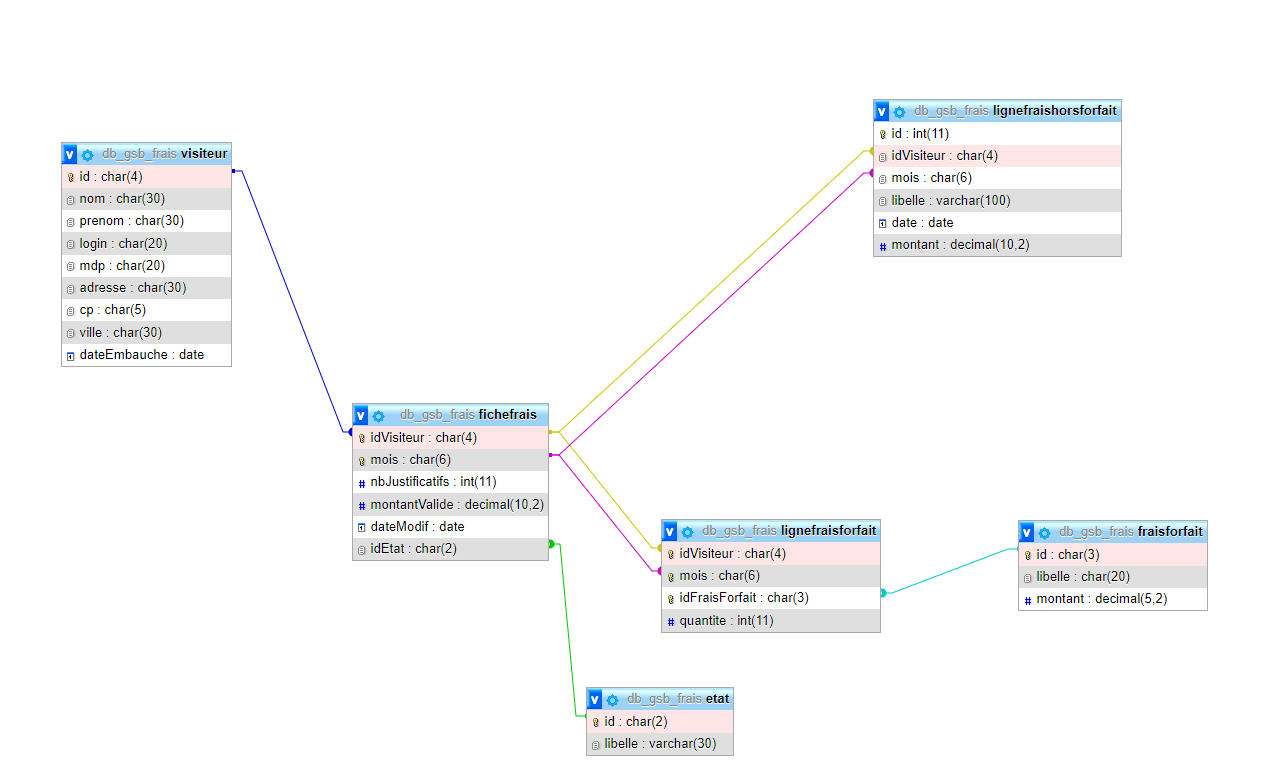
Task: Click the fichefrais table title
Action: pyautogui.click(x=507, y=415)
